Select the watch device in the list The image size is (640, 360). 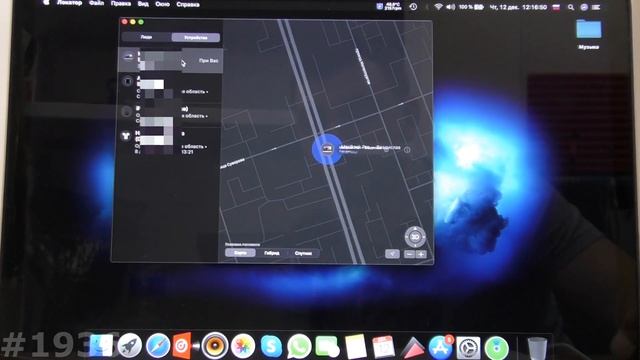tap(170, 87)
